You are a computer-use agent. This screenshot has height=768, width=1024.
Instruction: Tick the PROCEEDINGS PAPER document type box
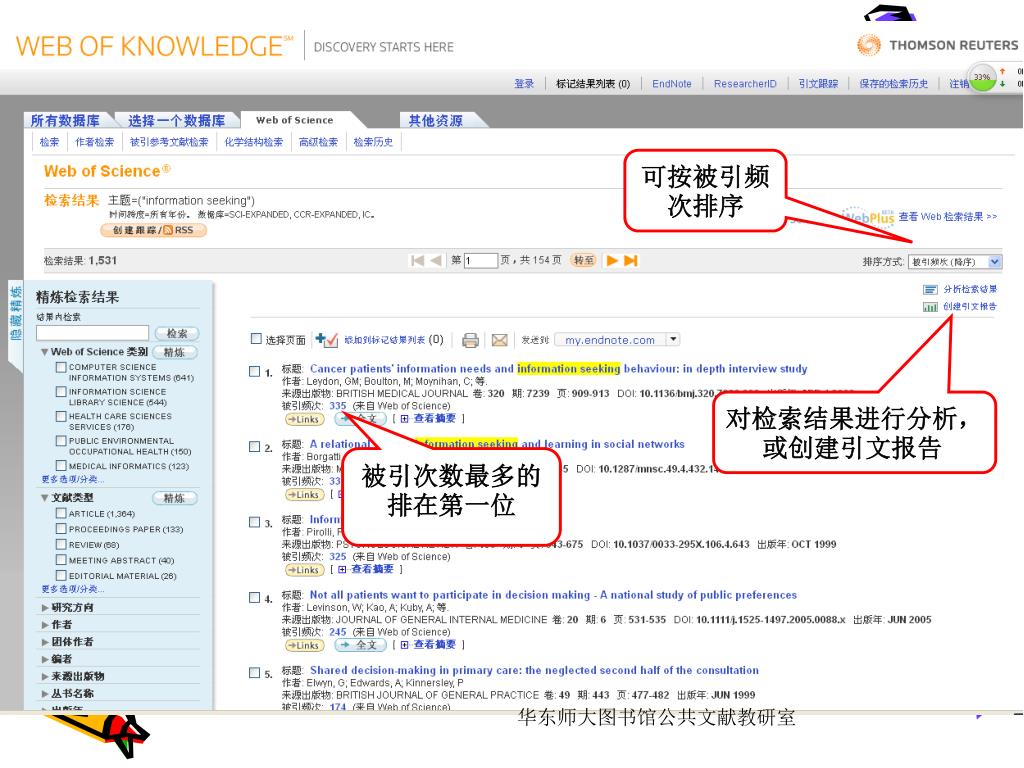click(x=61, y=529)
